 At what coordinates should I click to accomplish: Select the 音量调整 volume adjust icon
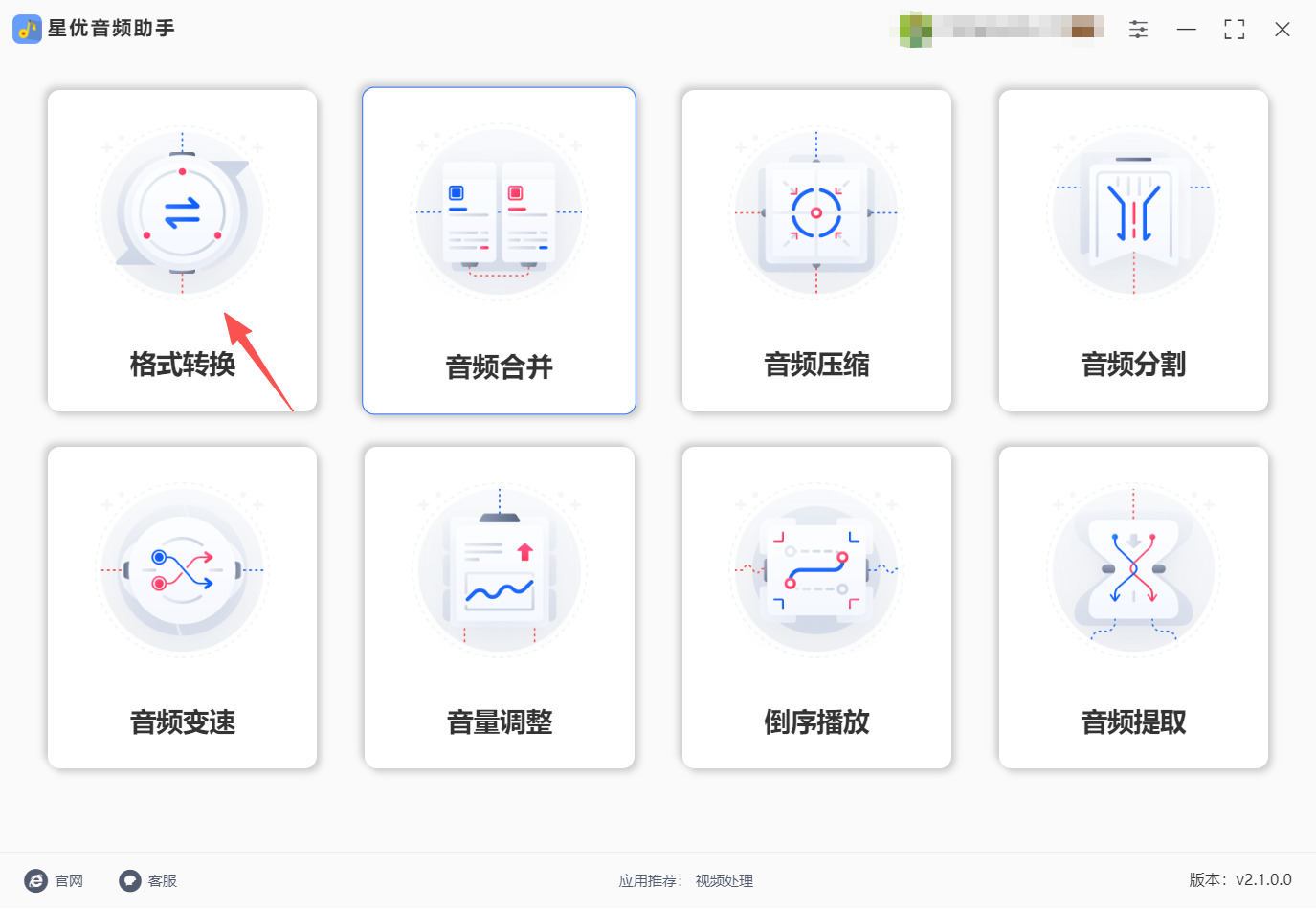tap(499, 570)
